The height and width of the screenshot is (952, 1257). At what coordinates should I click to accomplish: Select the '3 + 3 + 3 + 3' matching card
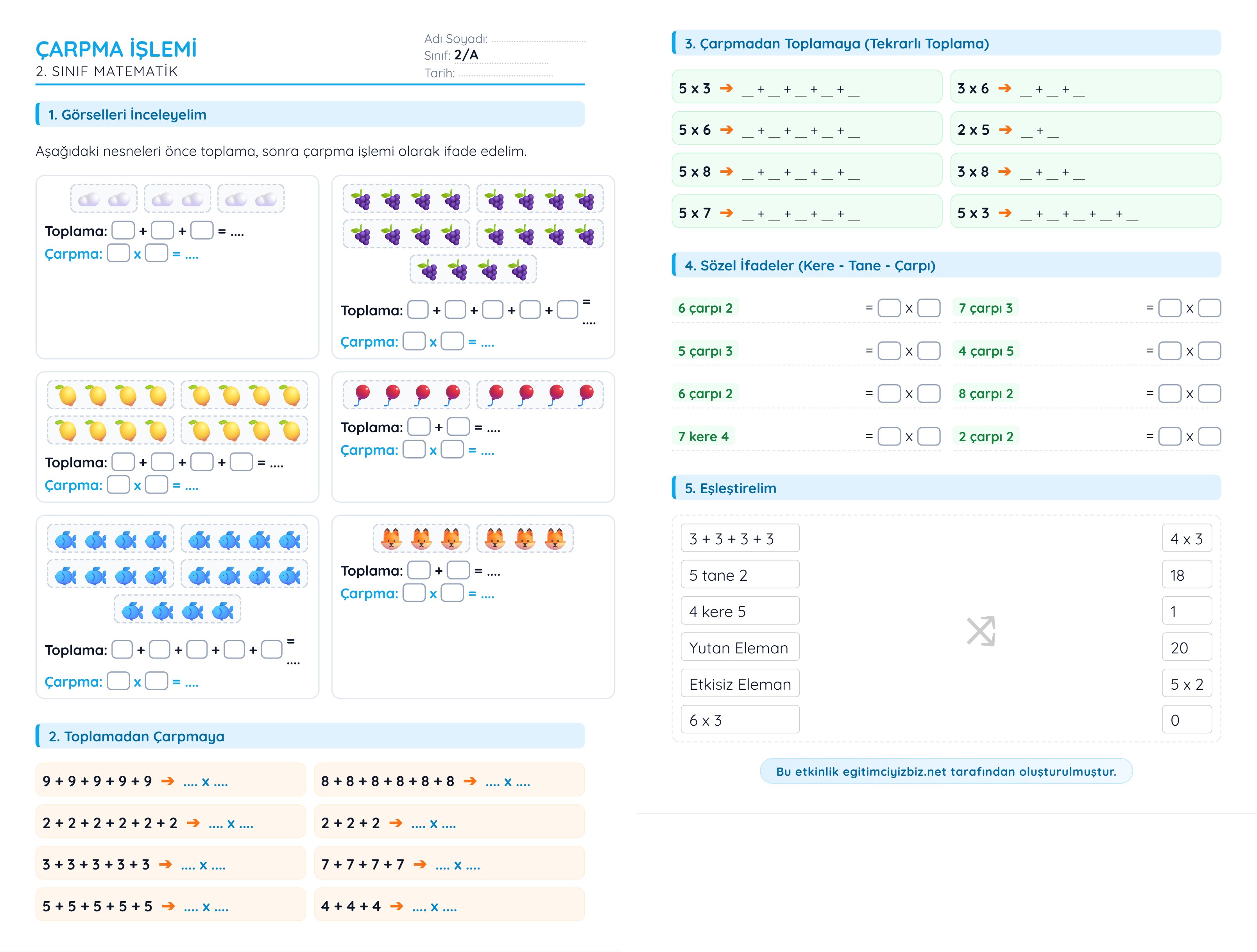pyautogui.click(x=740, y=539)
